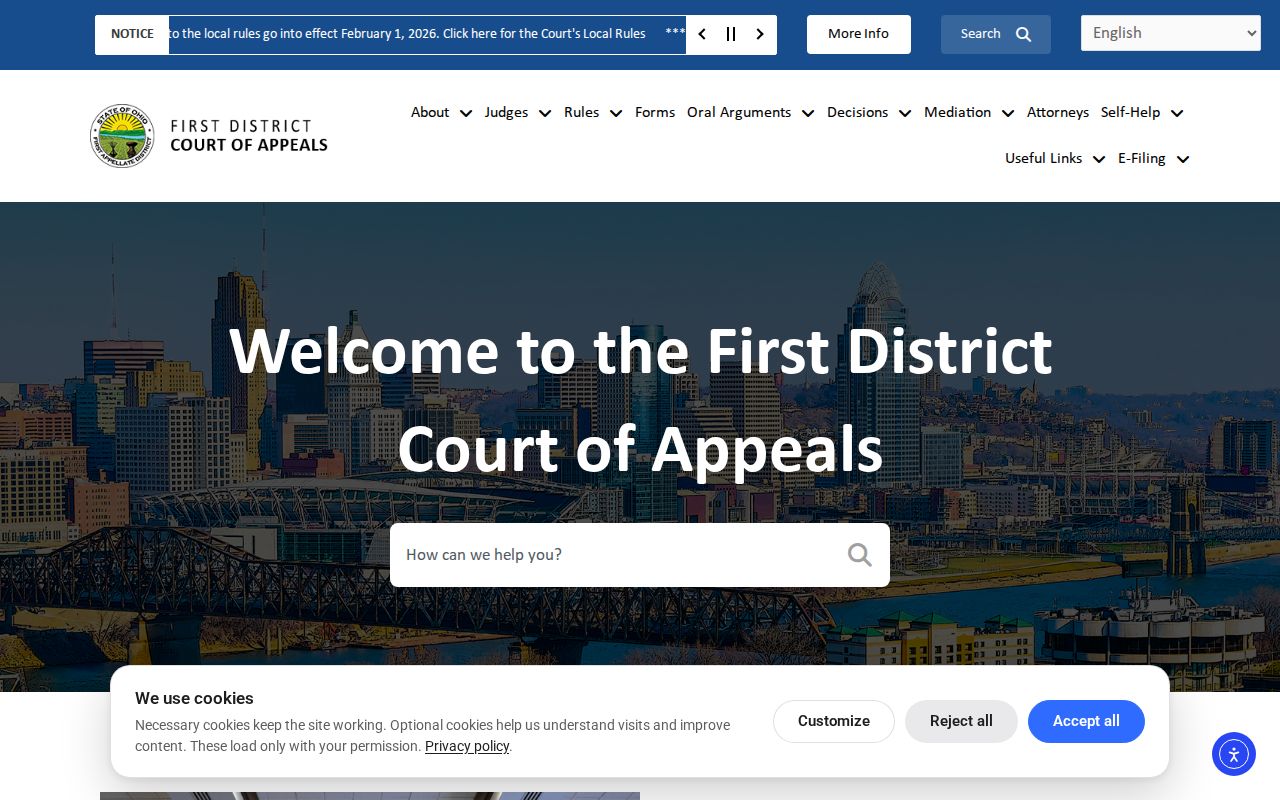1280x800 pixels.
Task: Expand the Judges menu chevron
Action: (x=545, y=113)
